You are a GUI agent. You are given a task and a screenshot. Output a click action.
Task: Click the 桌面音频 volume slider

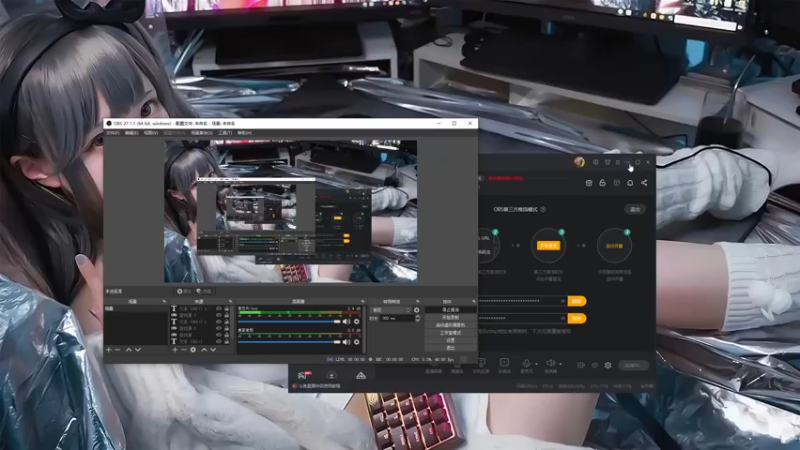(289, 342)
